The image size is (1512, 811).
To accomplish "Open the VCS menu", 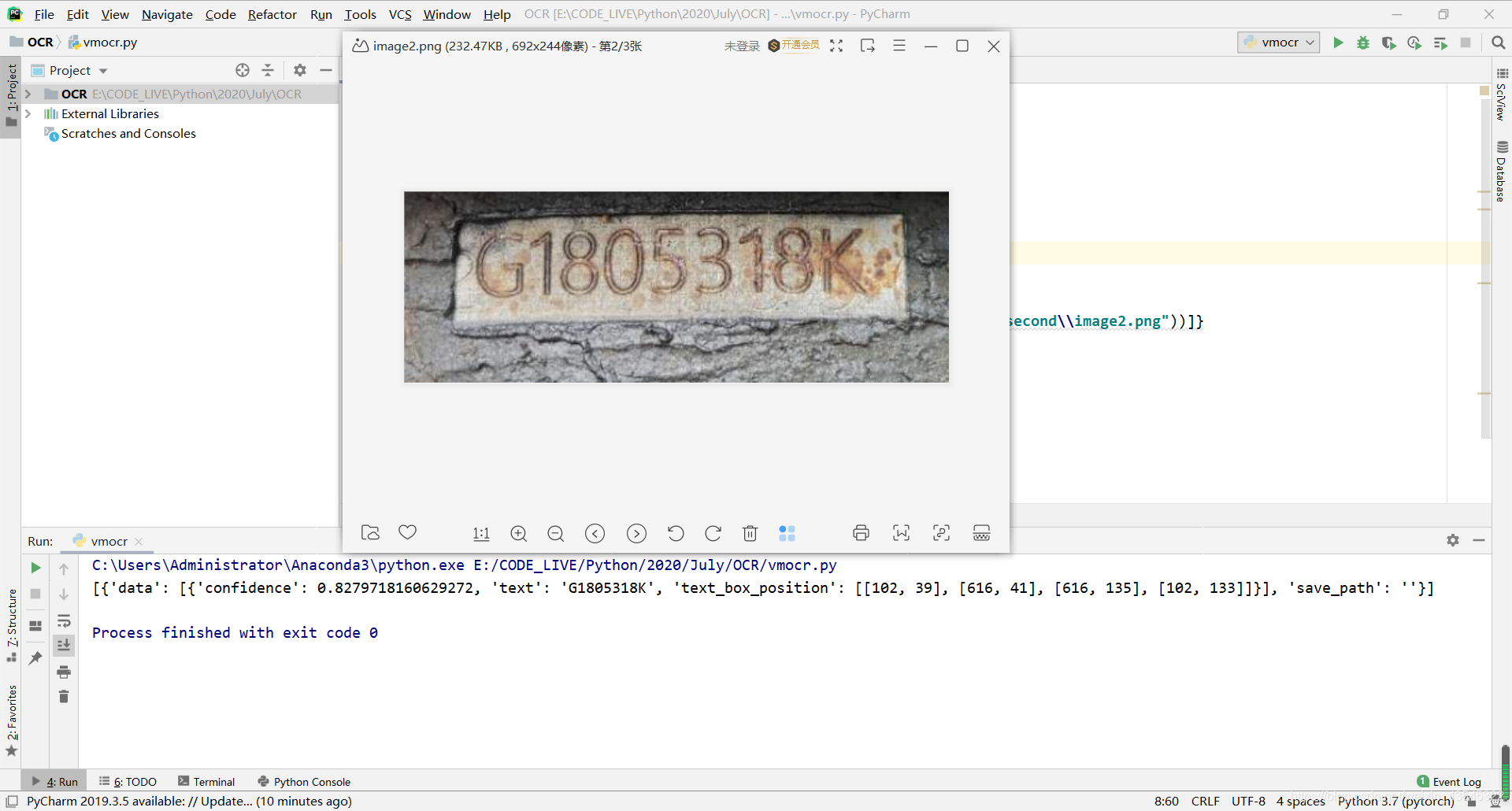I will (x=400, y=14).
